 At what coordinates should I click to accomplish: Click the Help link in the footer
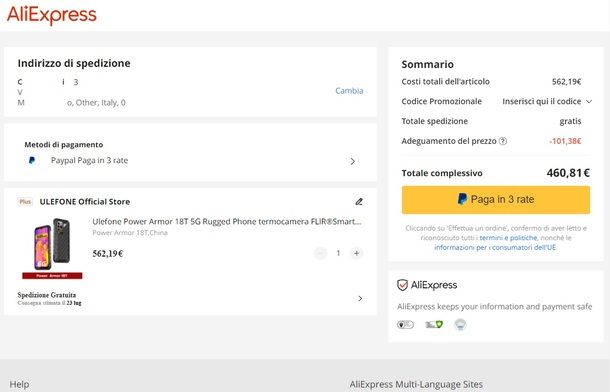point(19,384)
